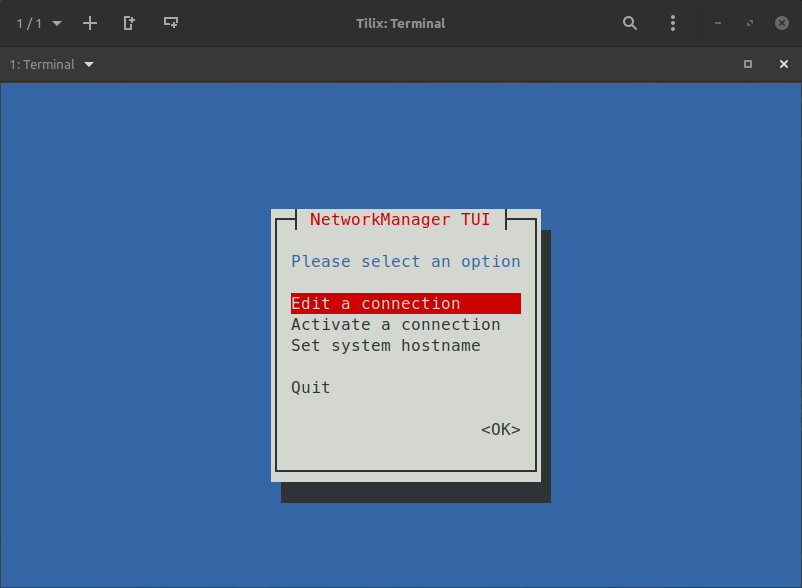
Task: Minimize the Tilix window
Action: [x=717, y=23]
